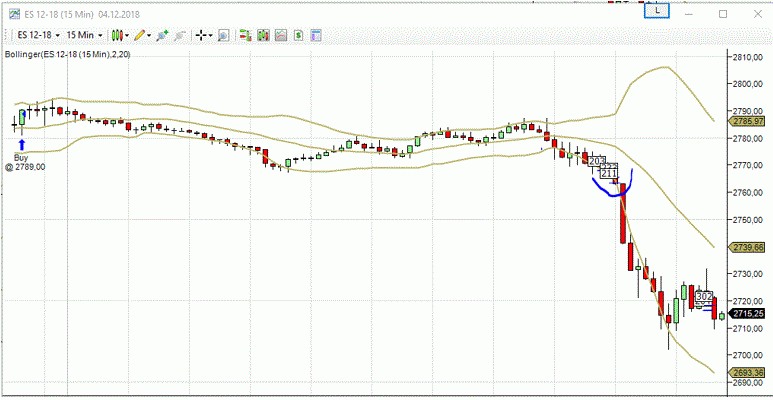The height and width of the screenshot is (400, 773).
Task: Click the blue Buy arrow marker
Action: 21,145
